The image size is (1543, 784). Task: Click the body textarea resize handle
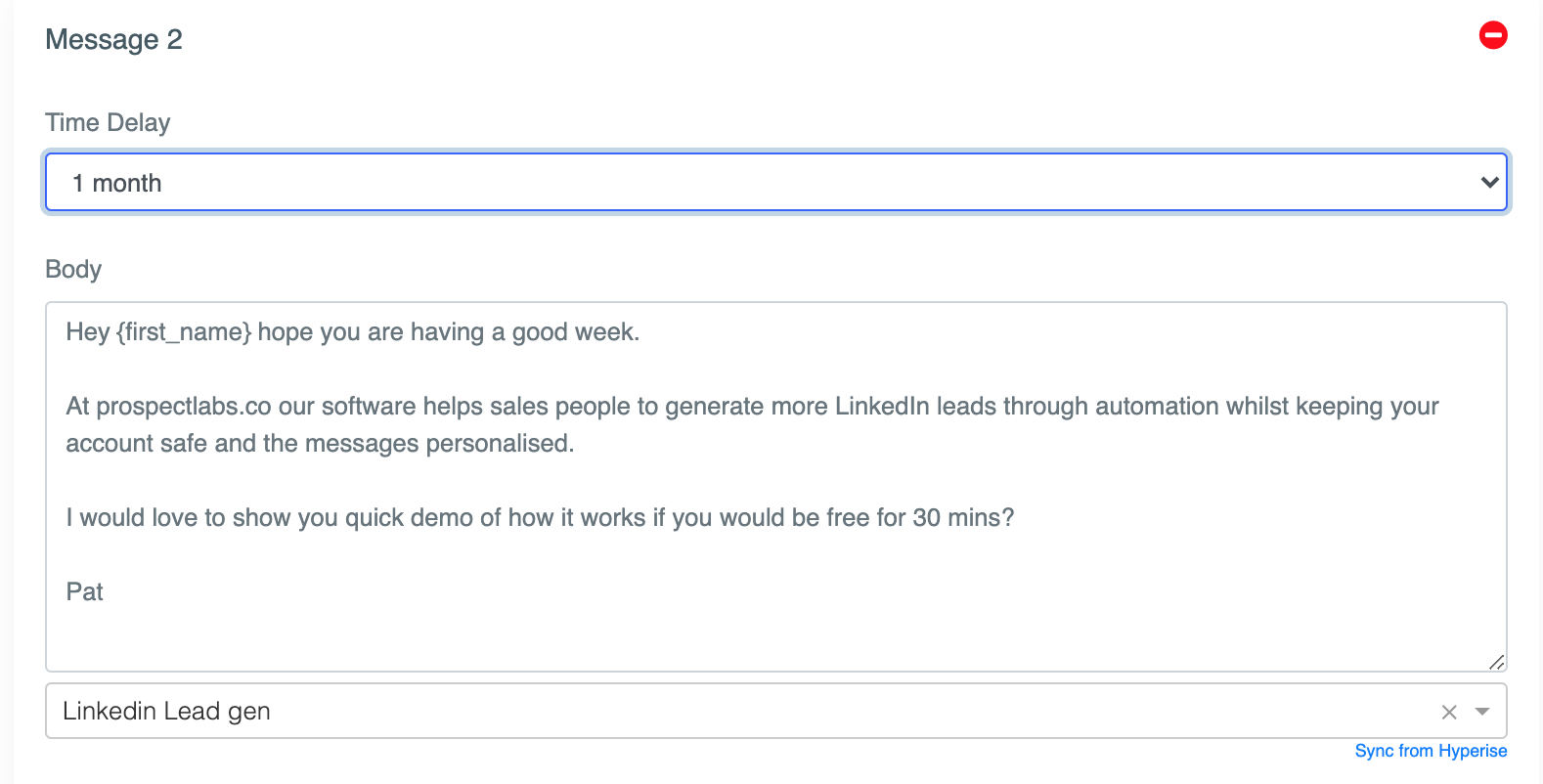coord(1496,662)
